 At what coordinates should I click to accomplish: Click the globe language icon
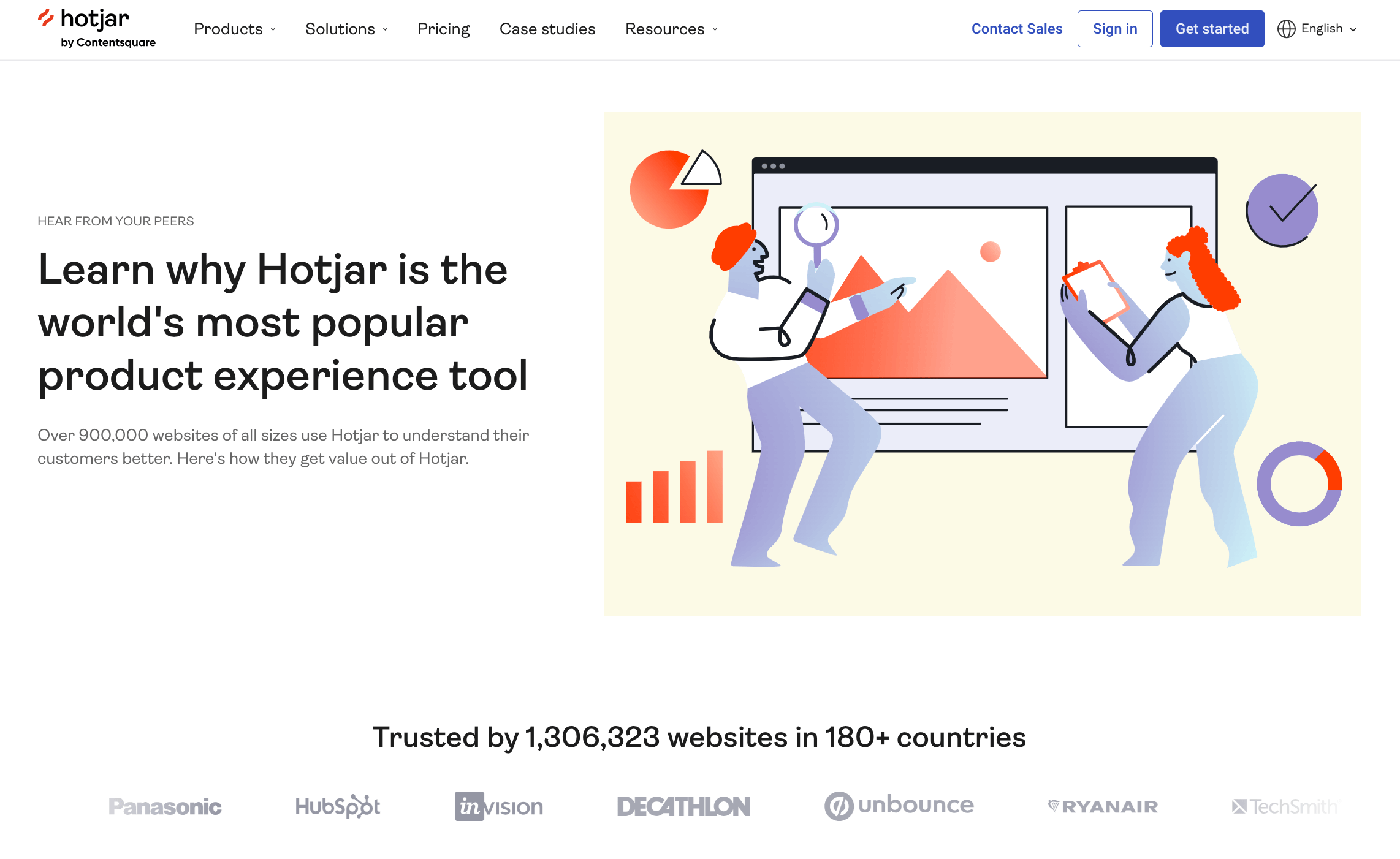1288,28
